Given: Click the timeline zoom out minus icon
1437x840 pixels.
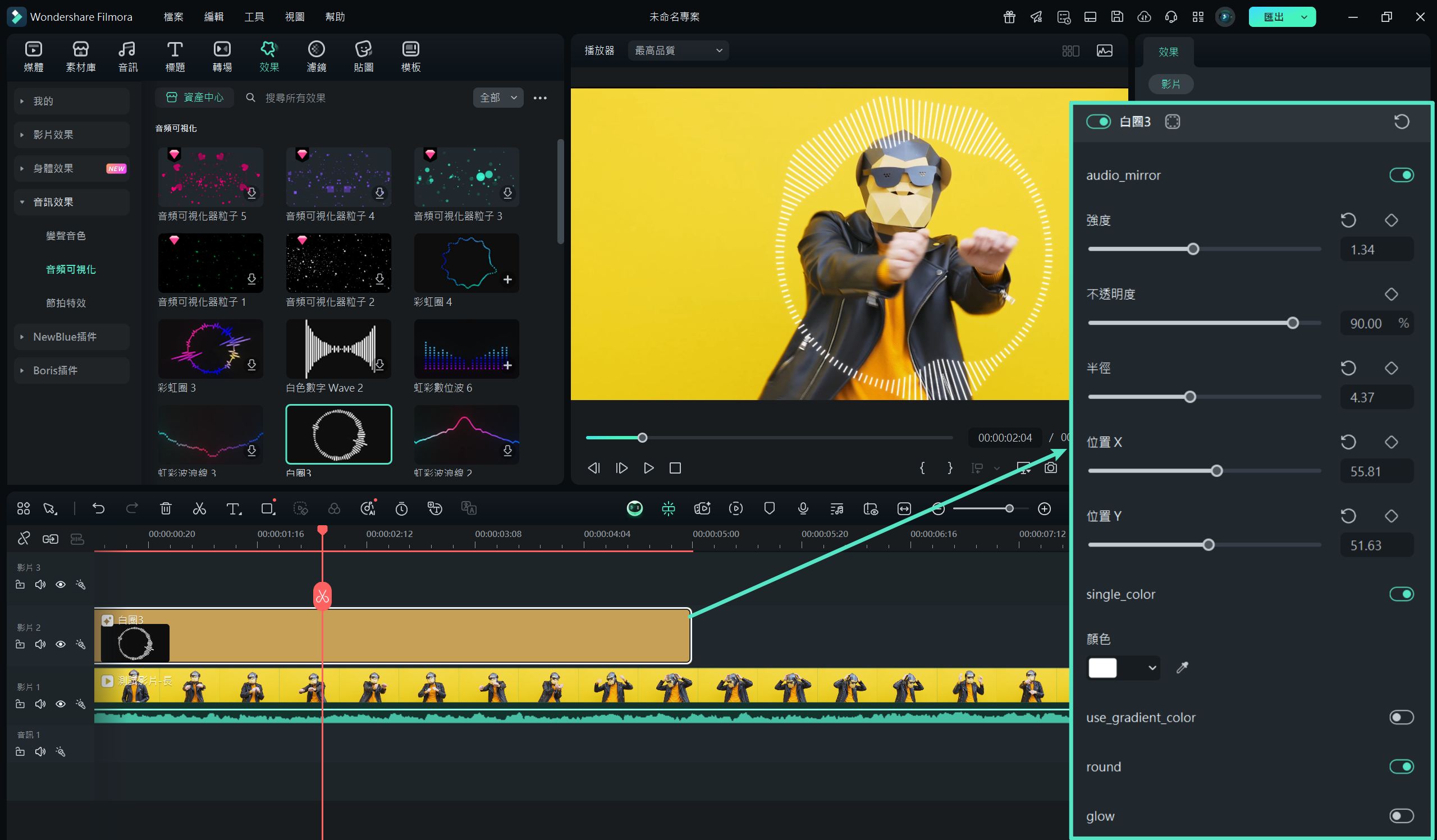Looking at the screenshot, I should coord(938,508).
